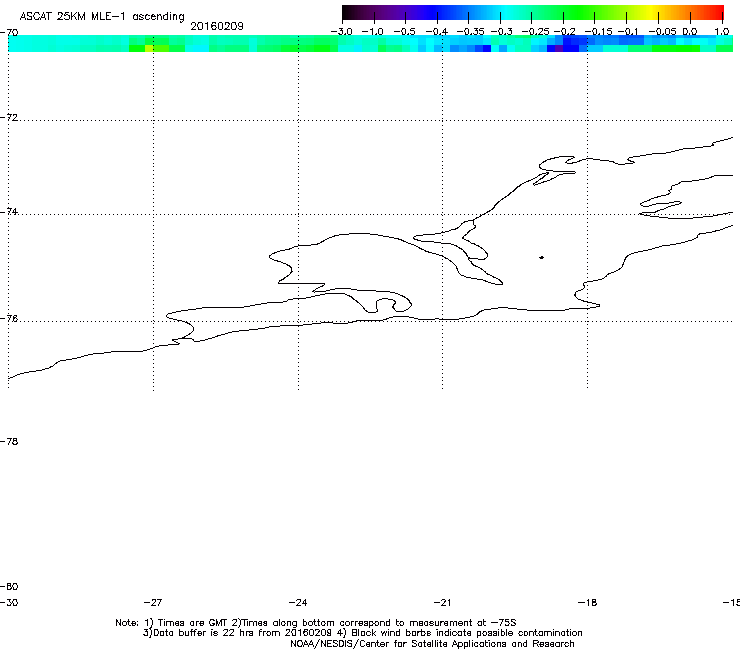Click the '-78' latitude axis label
The image size is (740, 650).
(9, 441)
